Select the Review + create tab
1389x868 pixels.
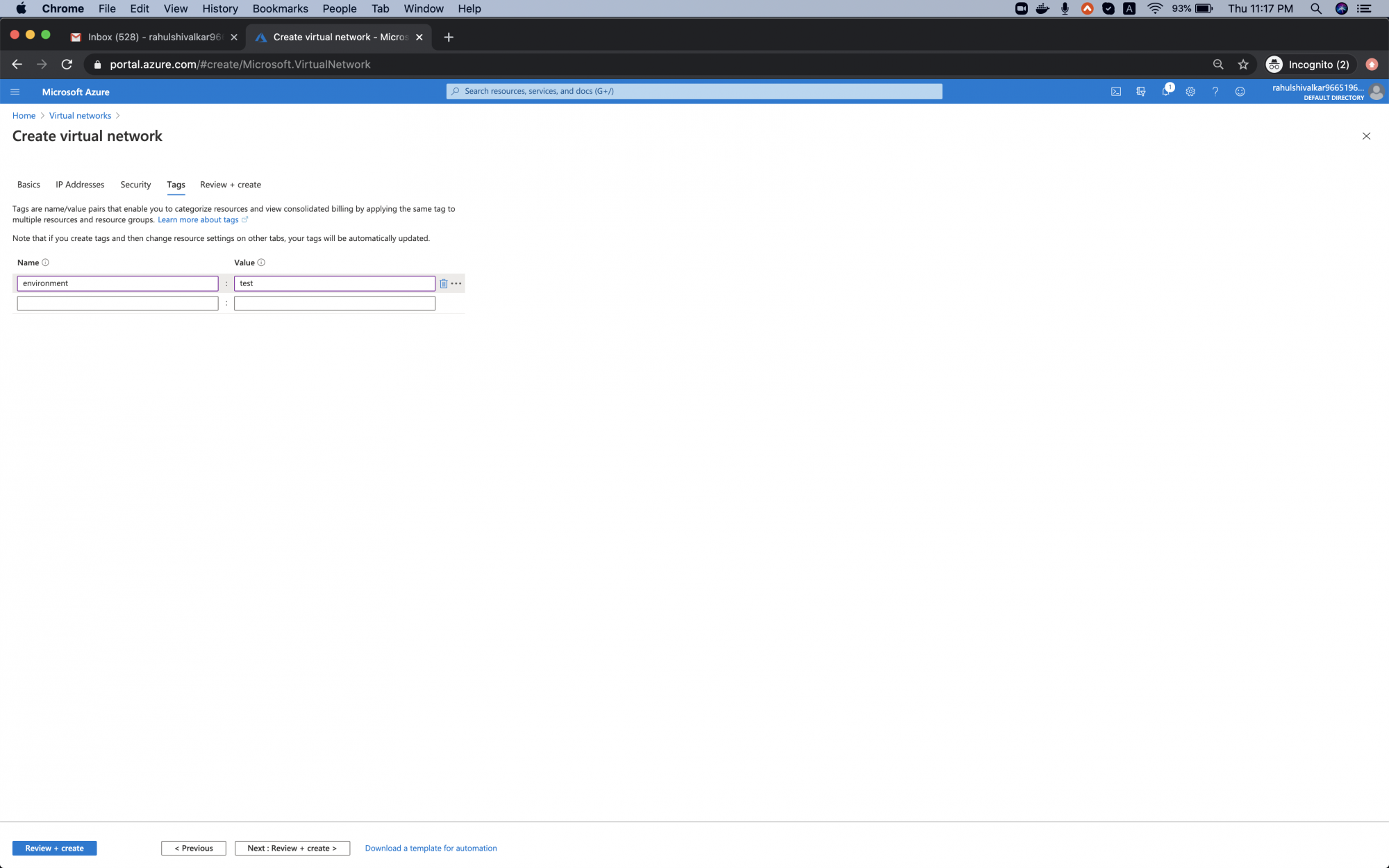[x=230, y=184]
